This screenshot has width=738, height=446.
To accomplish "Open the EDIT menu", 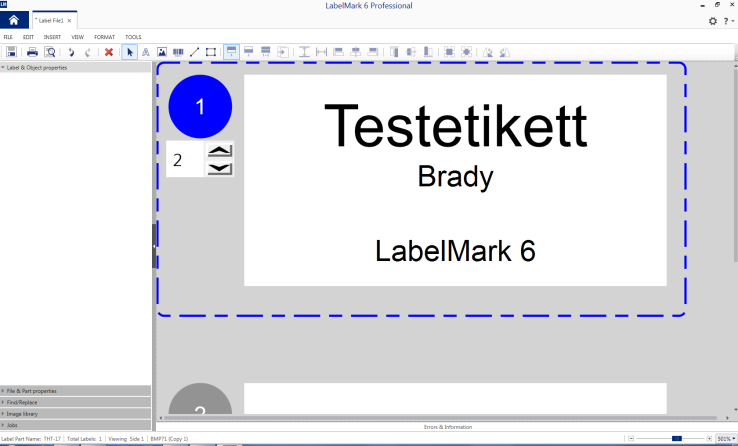I will click(x=28, y=37).
